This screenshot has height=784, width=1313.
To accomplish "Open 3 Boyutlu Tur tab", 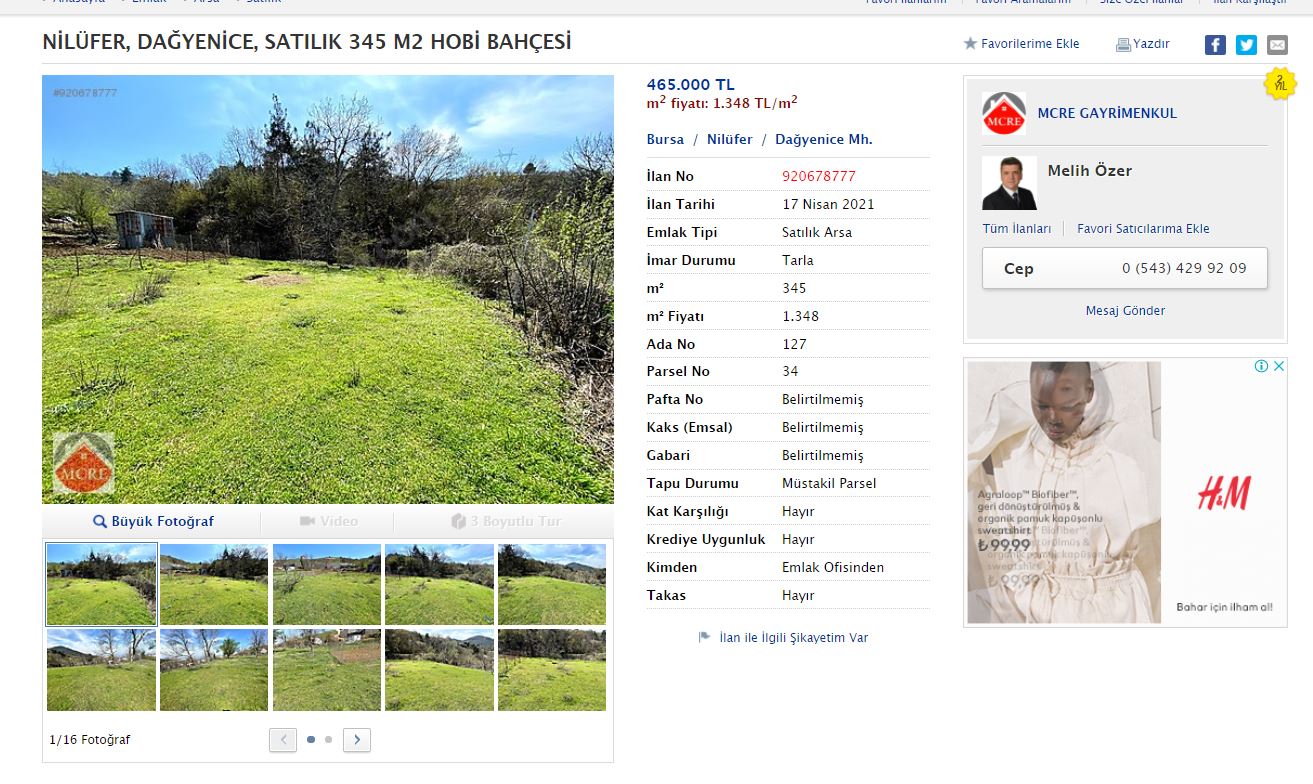I will coord(506,521).
